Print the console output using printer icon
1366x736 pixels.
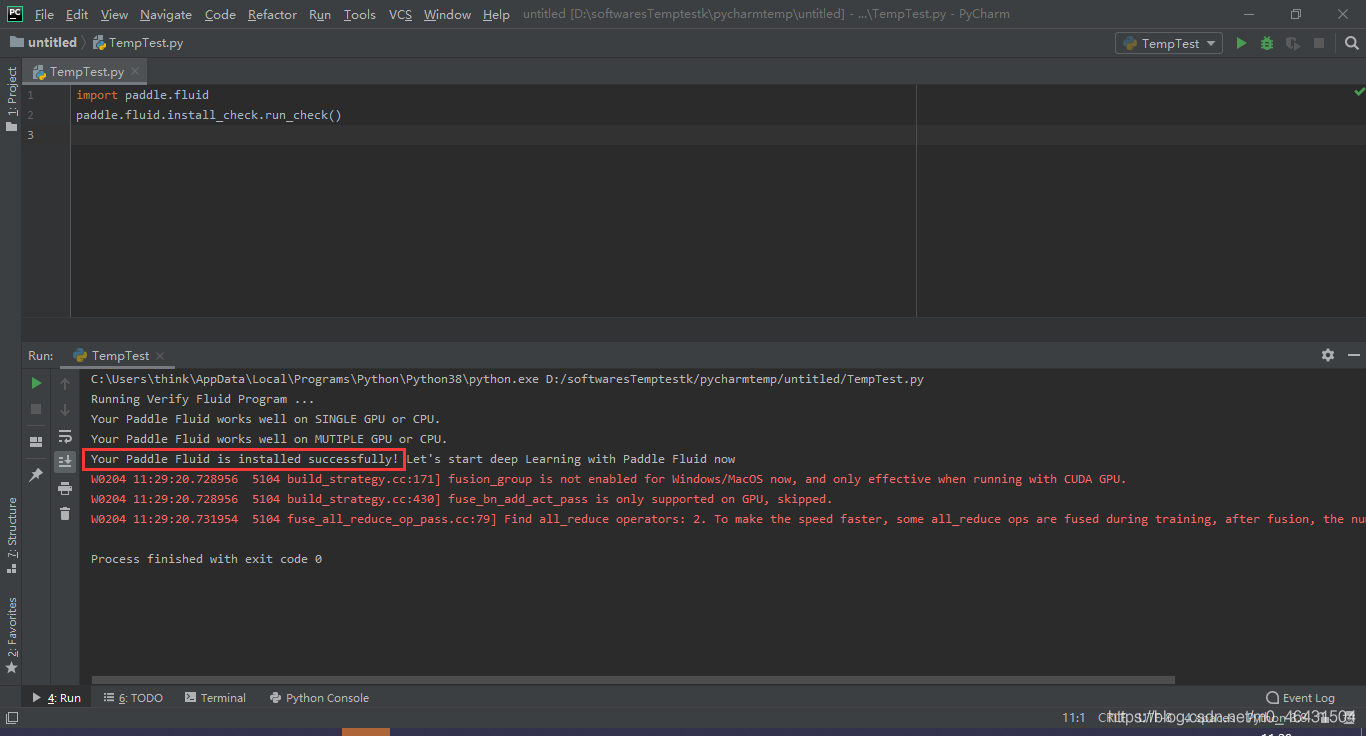(65, 488)
